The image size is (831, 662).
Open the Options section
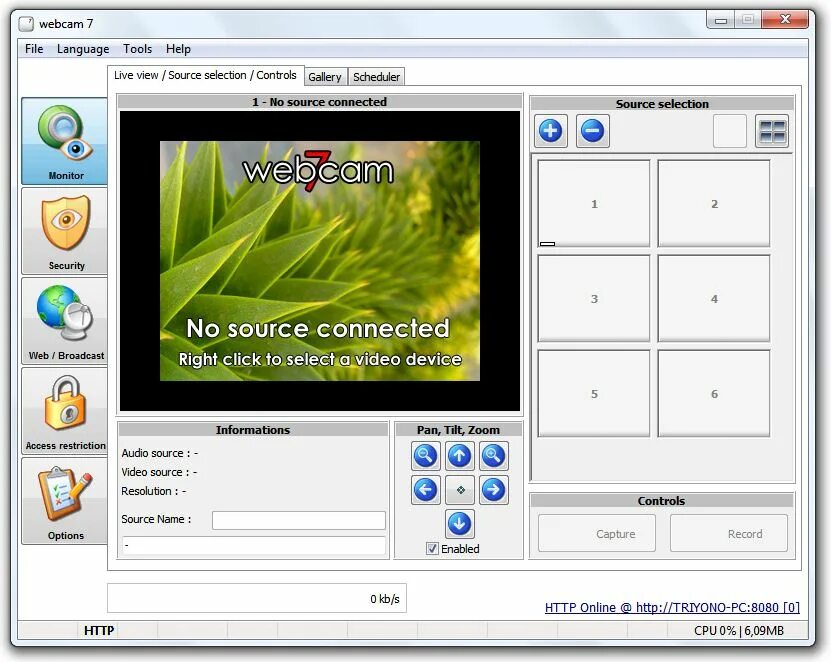65,501
